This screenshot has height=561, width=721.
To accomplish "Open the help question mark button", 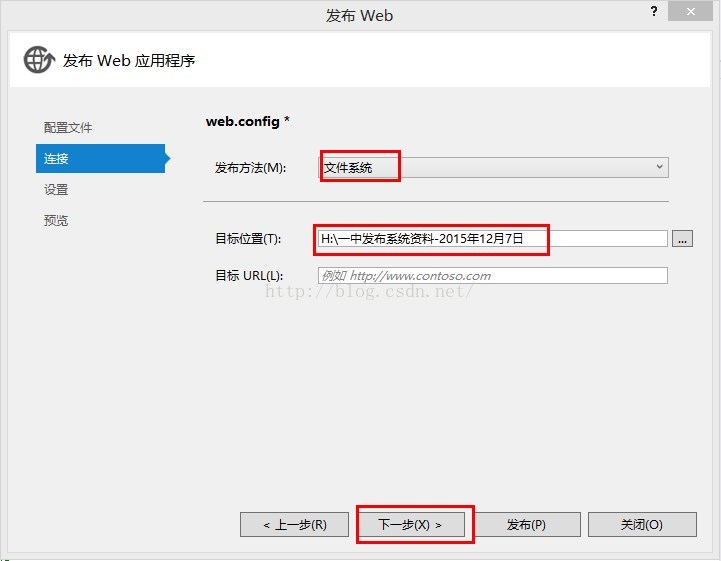I will click(654, 11).
